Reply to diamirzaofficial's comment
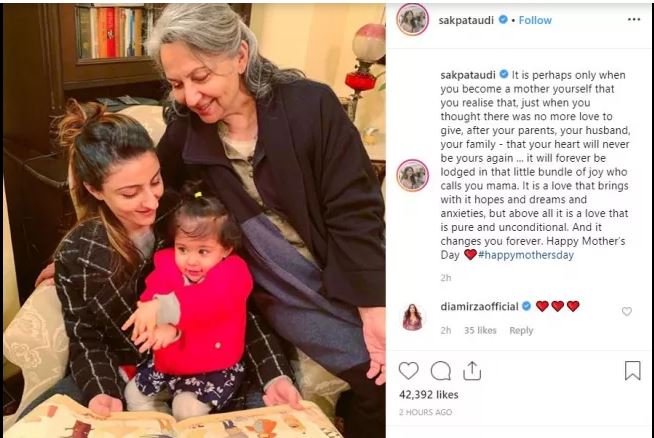Screen dimensions: 654x438 pos(521,330)
